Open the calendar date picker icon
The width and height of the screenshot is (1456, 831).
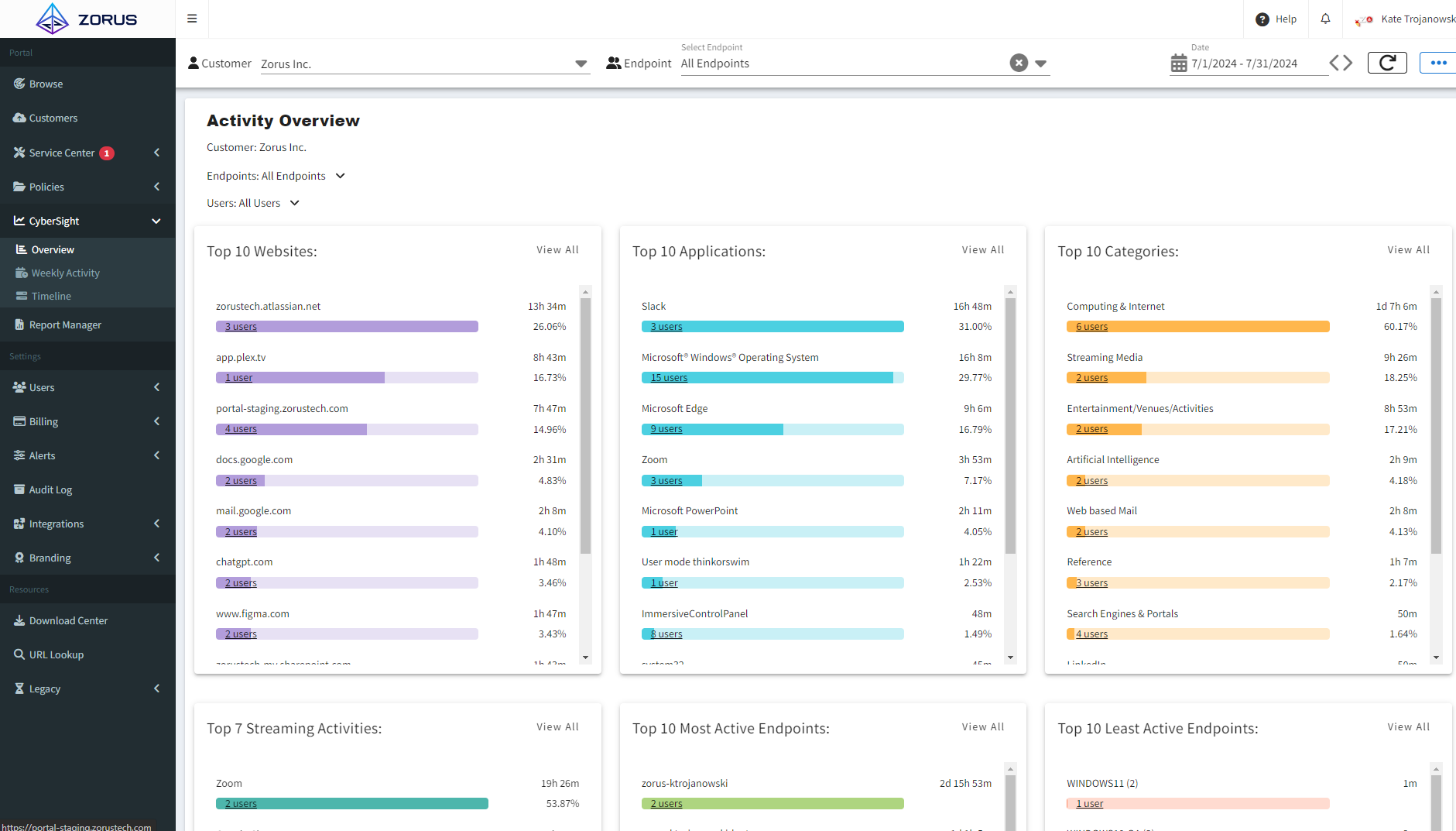pyautogui.click(x=1178, y=64)
